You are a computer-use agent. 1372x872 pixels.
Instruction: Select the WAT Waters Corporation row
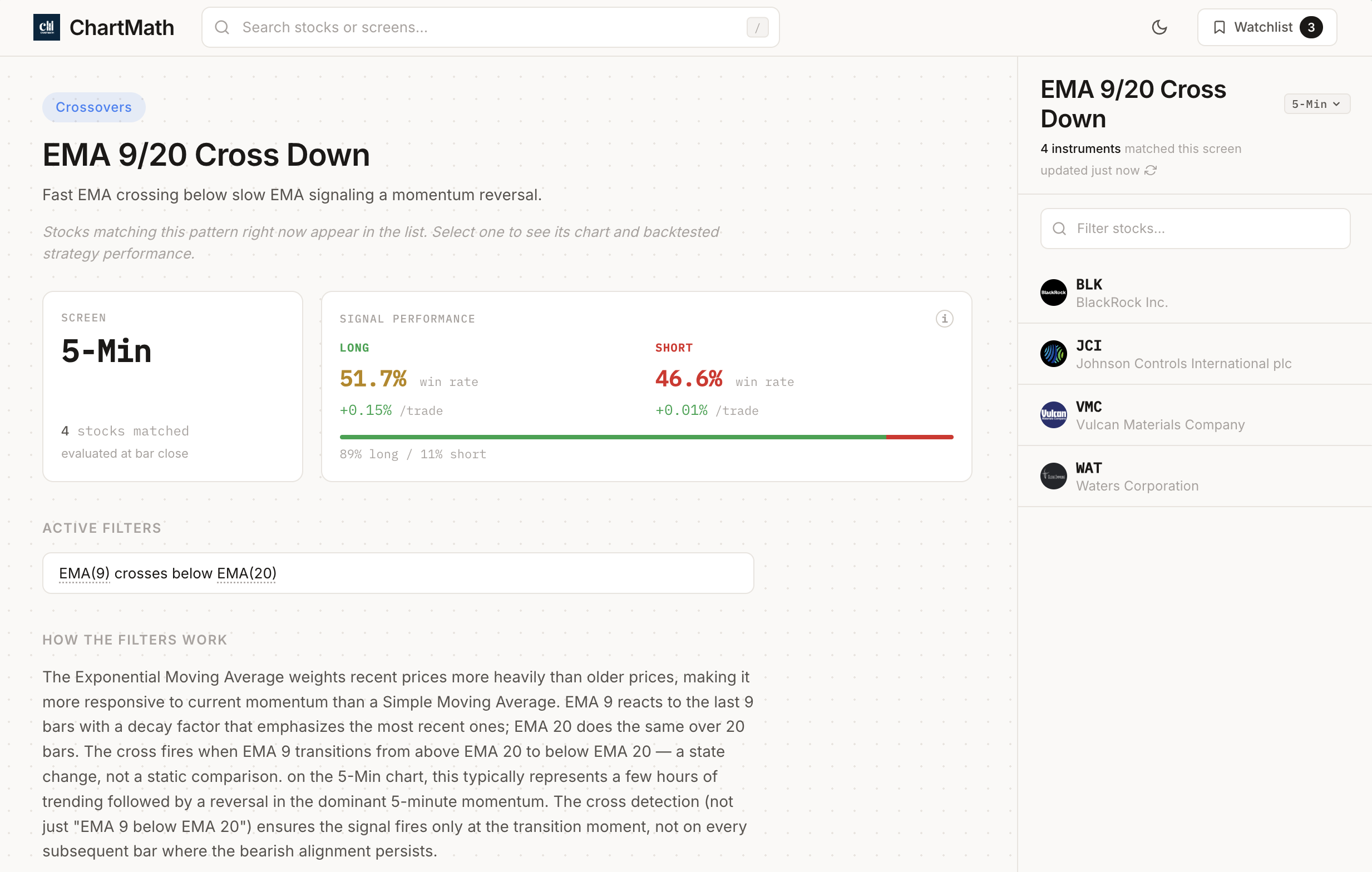click(x=1194, y=476)
